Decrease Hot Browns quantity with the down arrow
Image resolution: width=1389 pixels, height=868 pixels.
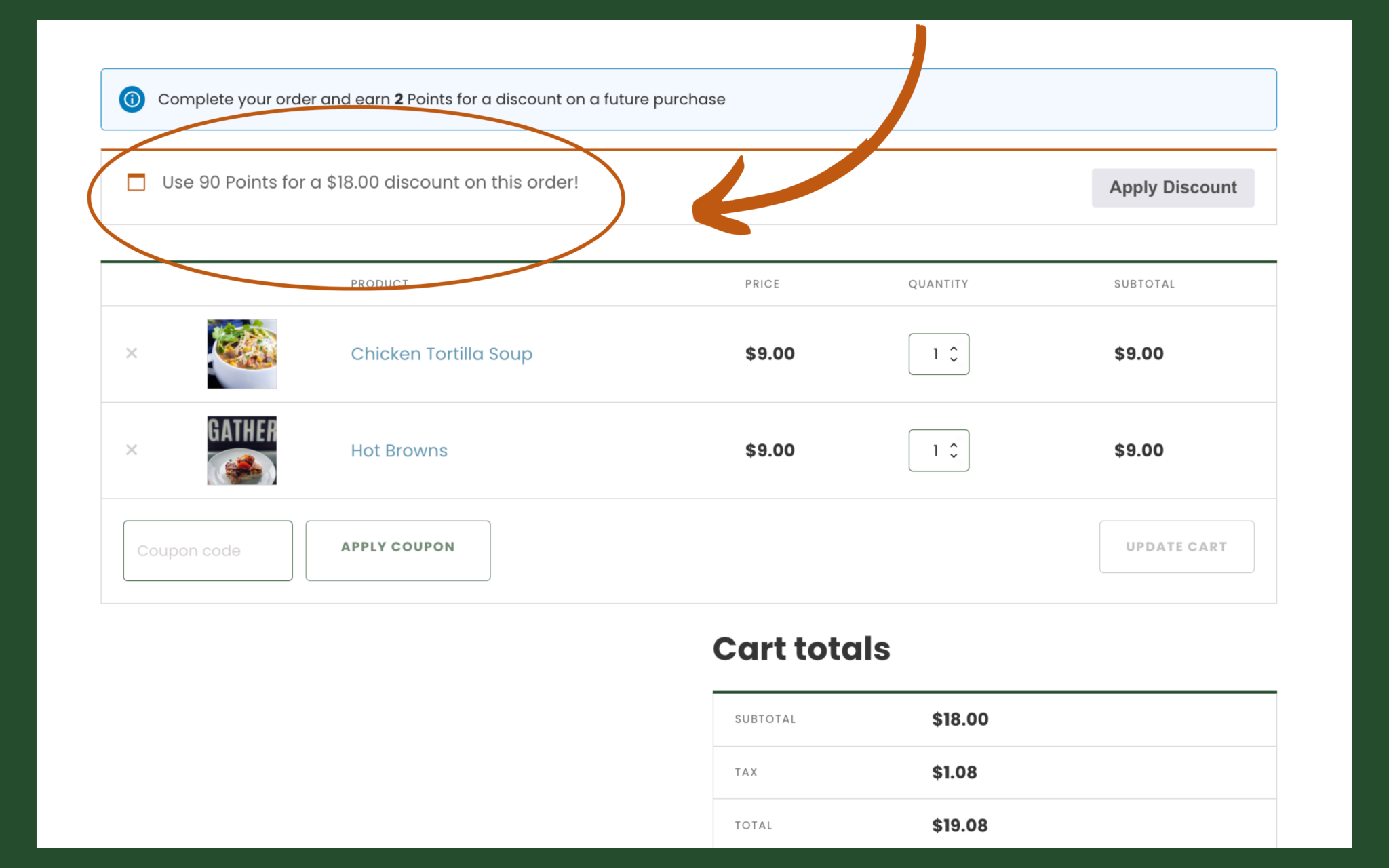pos(953,456)
